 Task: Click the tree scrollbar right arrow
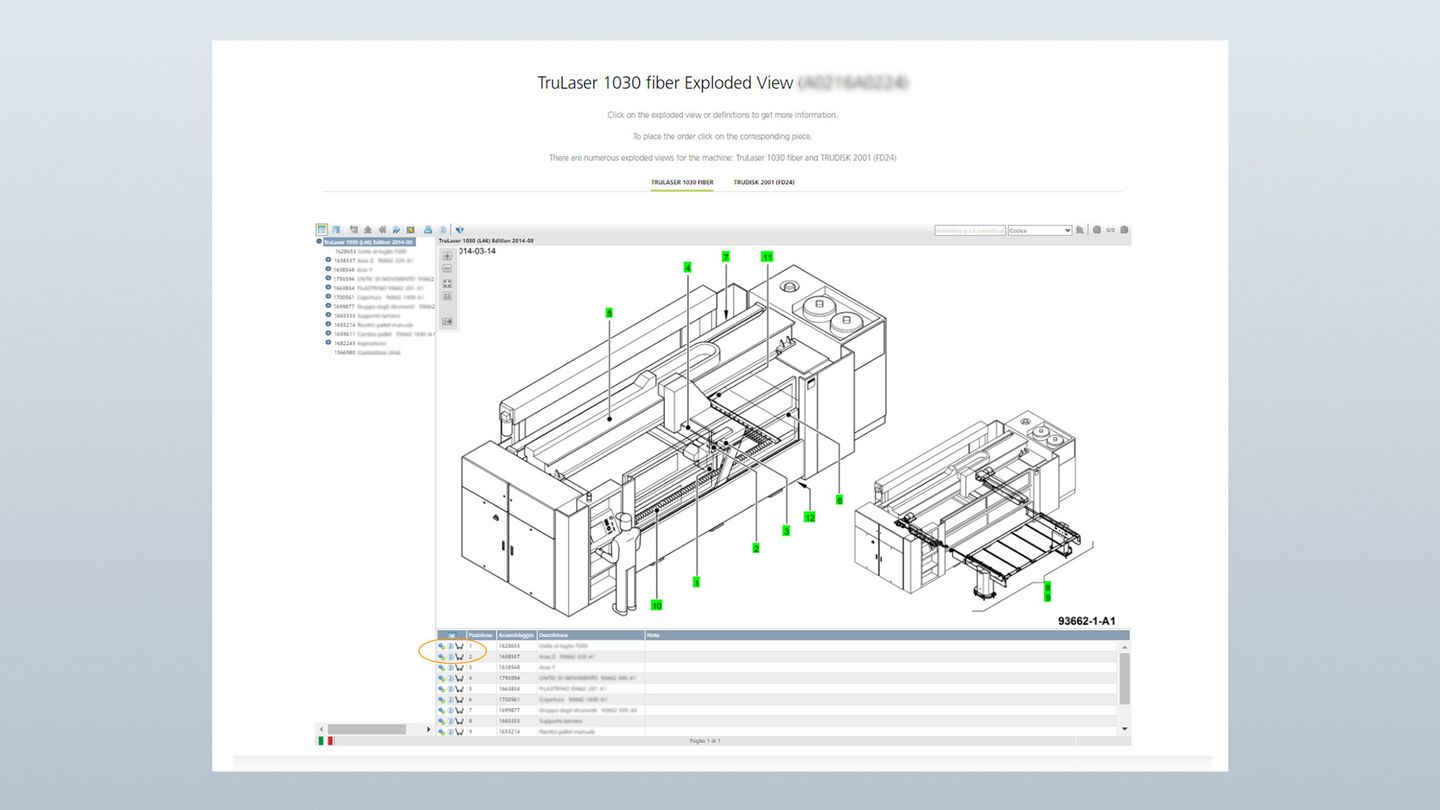tap(429, 729)
